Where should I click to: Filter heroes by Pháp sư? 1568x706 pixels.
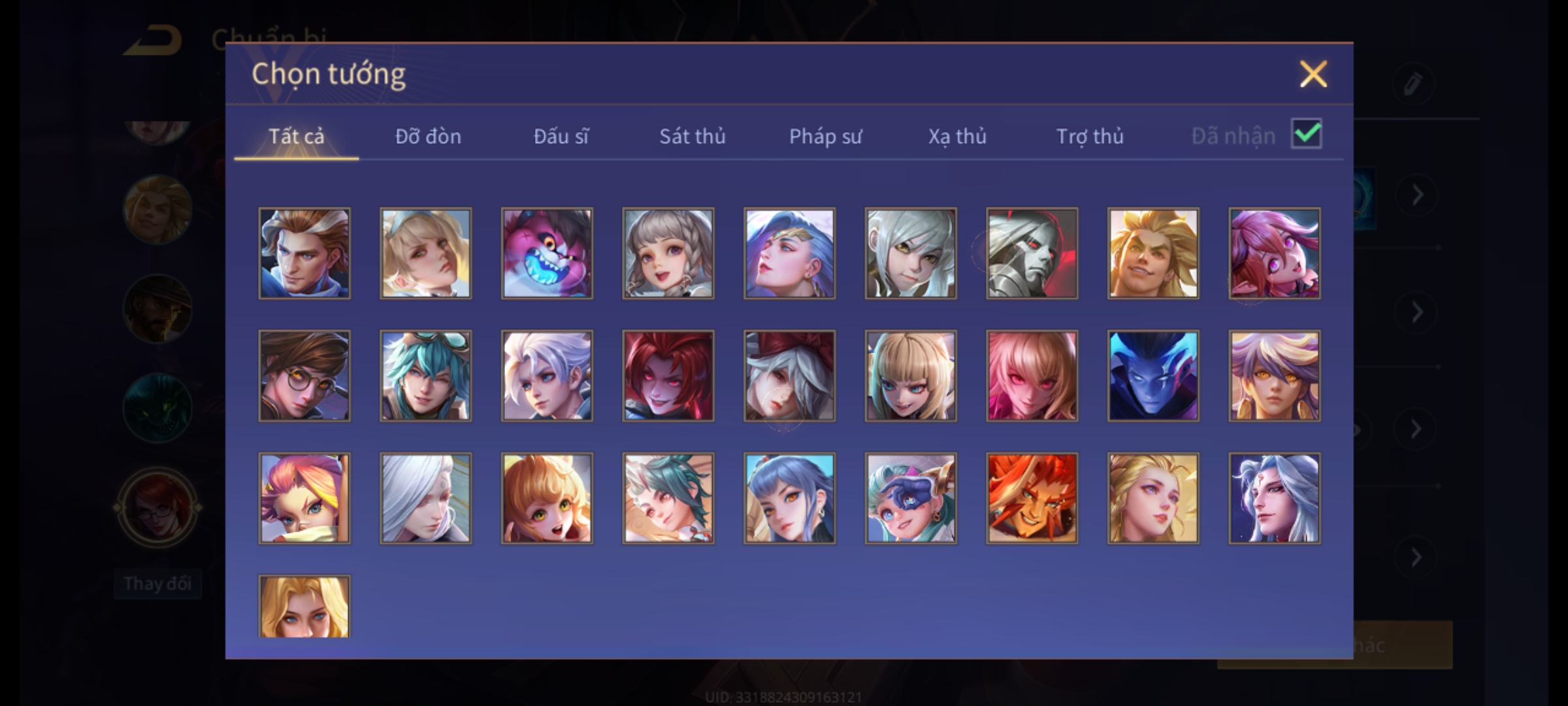point(825,136)
